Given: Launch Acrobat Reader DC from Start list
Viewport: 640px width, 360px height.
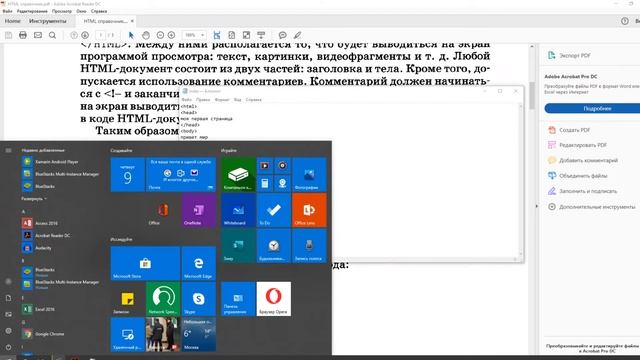Looking at the screenshot, I should [46, 236].
